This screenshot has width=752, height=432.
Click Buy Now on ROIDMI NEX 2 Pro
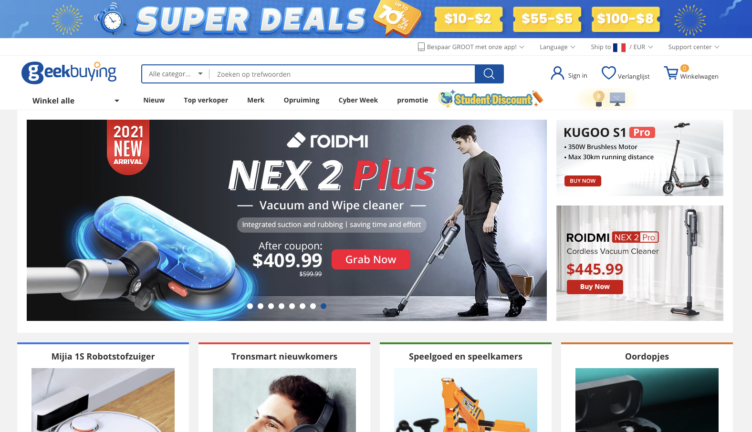click(595, 287)
